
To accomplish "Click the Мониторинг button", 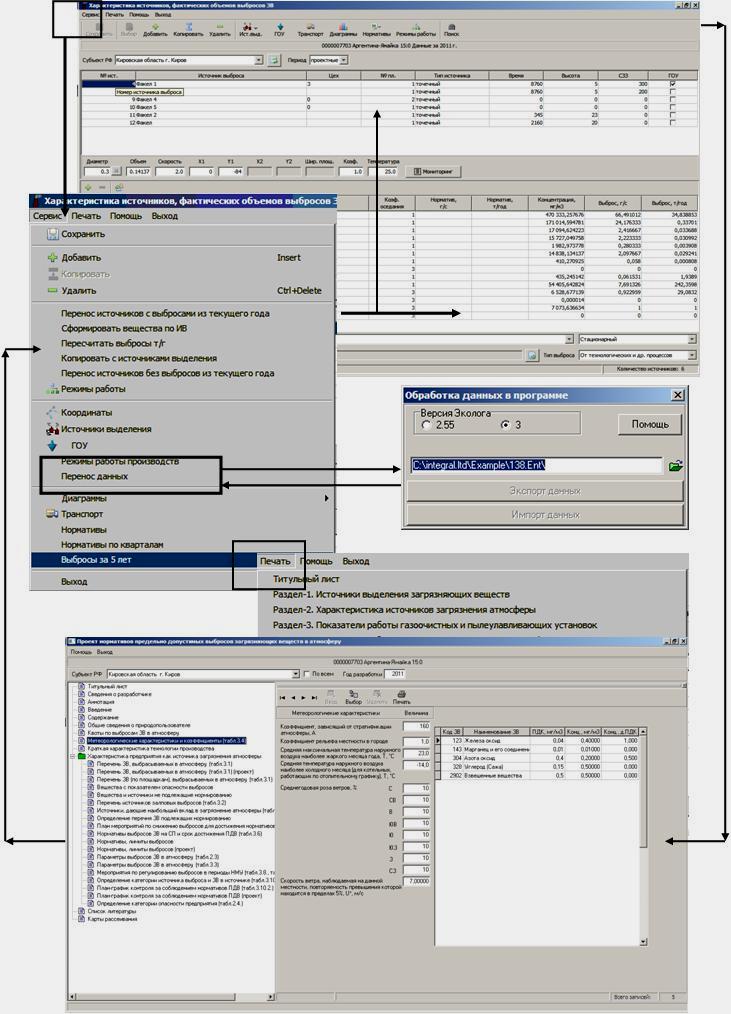I will tap(434, 171).
